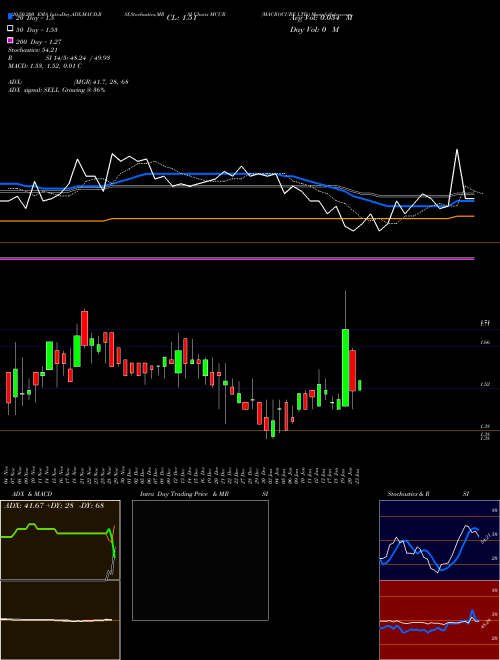The image size is (500, 660).
Task: Click the 'Avg Vol: 0.034 M' text
Action: pyautogui.click(x=321, y=18)
